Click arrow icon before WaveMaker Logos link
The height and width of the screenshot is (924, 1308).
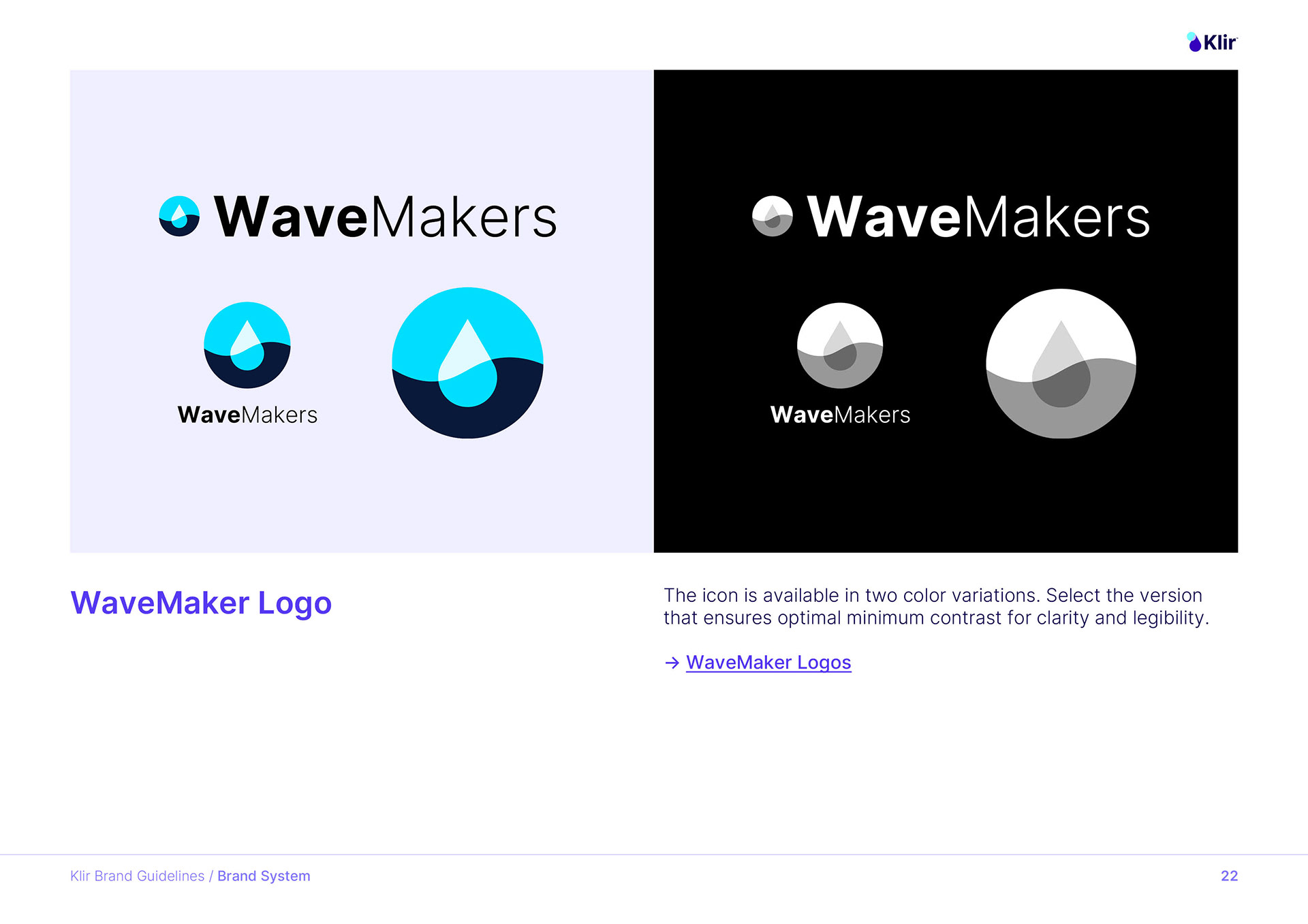click(x=672, y=663)
